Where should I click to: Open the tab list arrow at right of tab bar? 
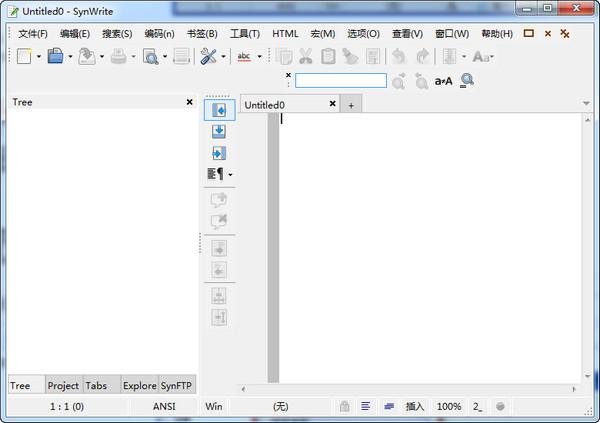click(x=586, y=103)
